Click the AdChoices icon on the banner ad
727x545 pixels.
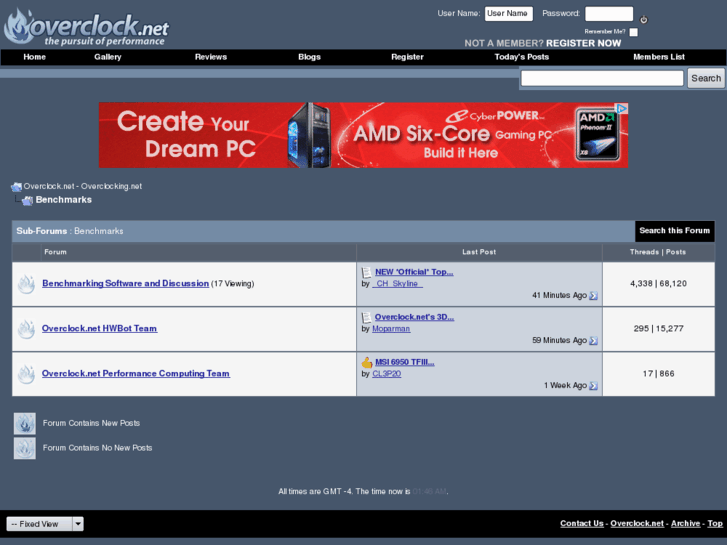(x=622, y=109)
